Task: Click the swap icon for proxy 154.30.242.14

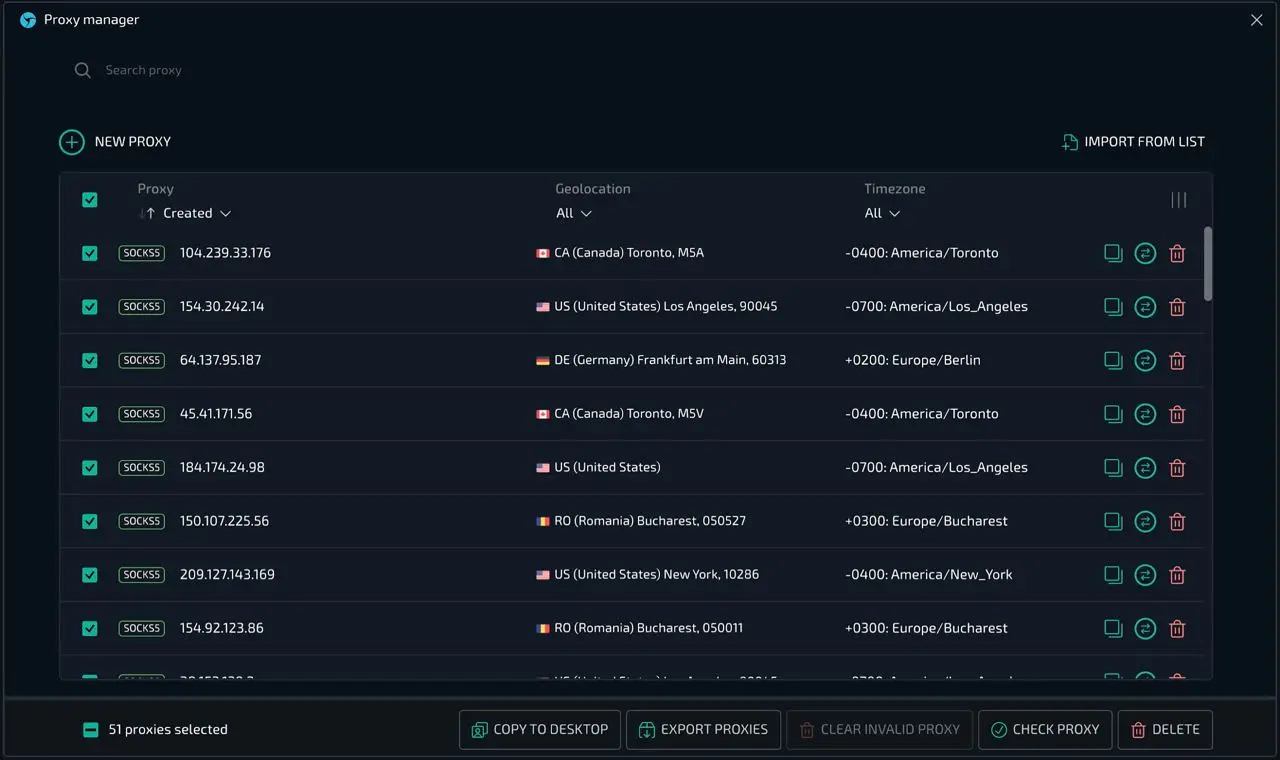Action: (1145, 307)
